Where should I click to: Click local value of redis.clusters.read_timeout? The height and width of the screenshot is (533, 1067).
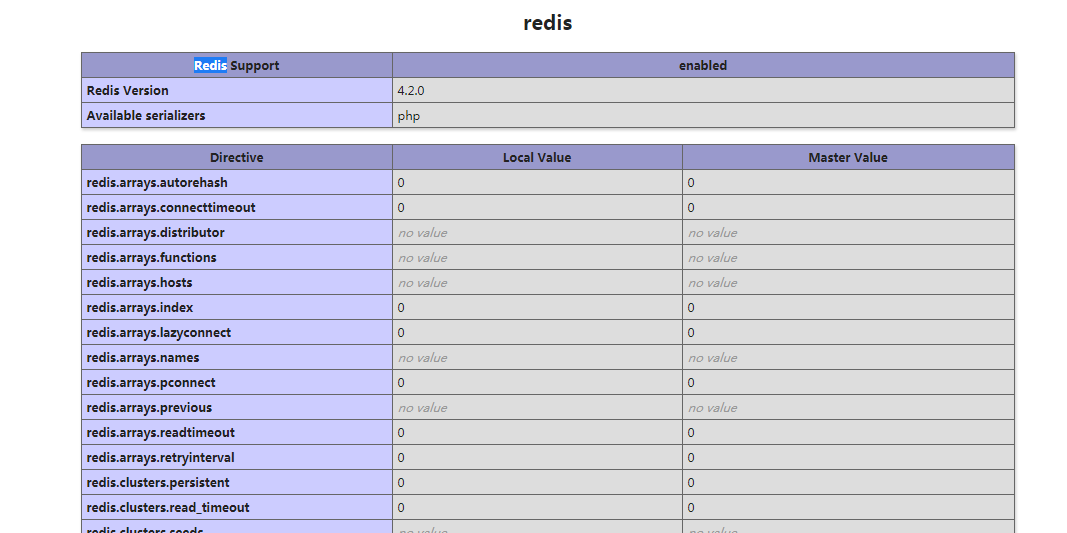coord(401,508)
